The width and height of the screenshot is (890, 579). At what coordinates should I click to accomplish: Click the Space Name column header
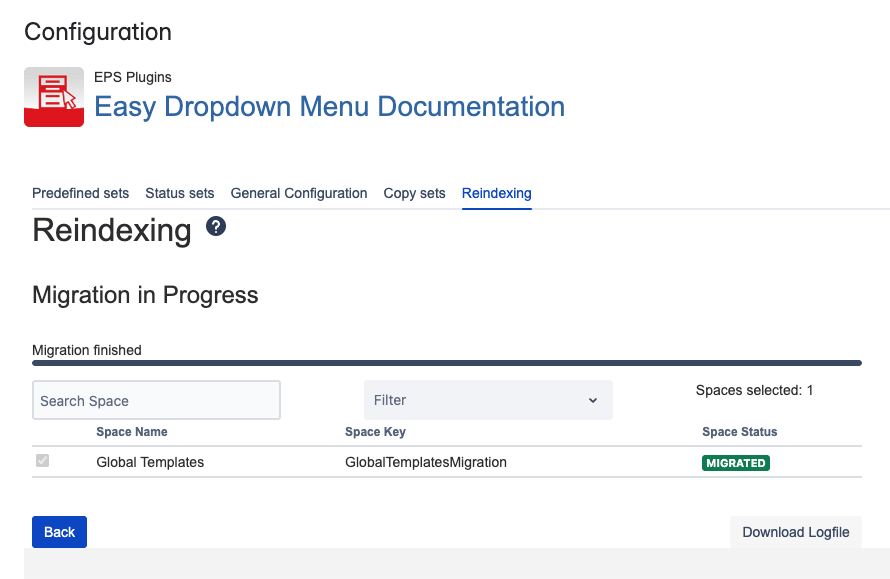(x=132, y=432)
